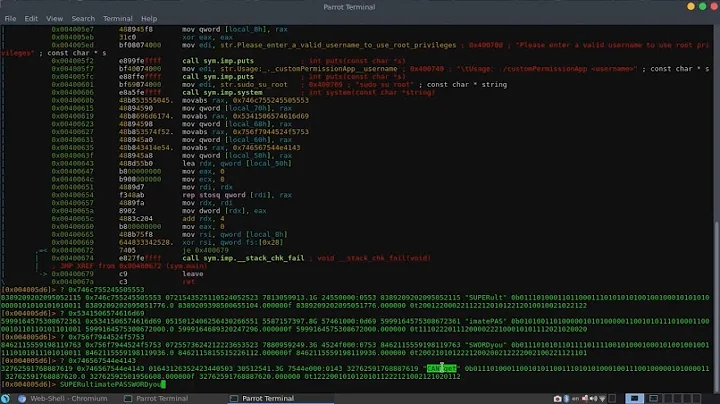The width and height of the screenshot is (720, 404).
Task: Click 'movabs rax, 0x746c755245505553' instruction
Action: pyautogui.click(x=245, y=100)
